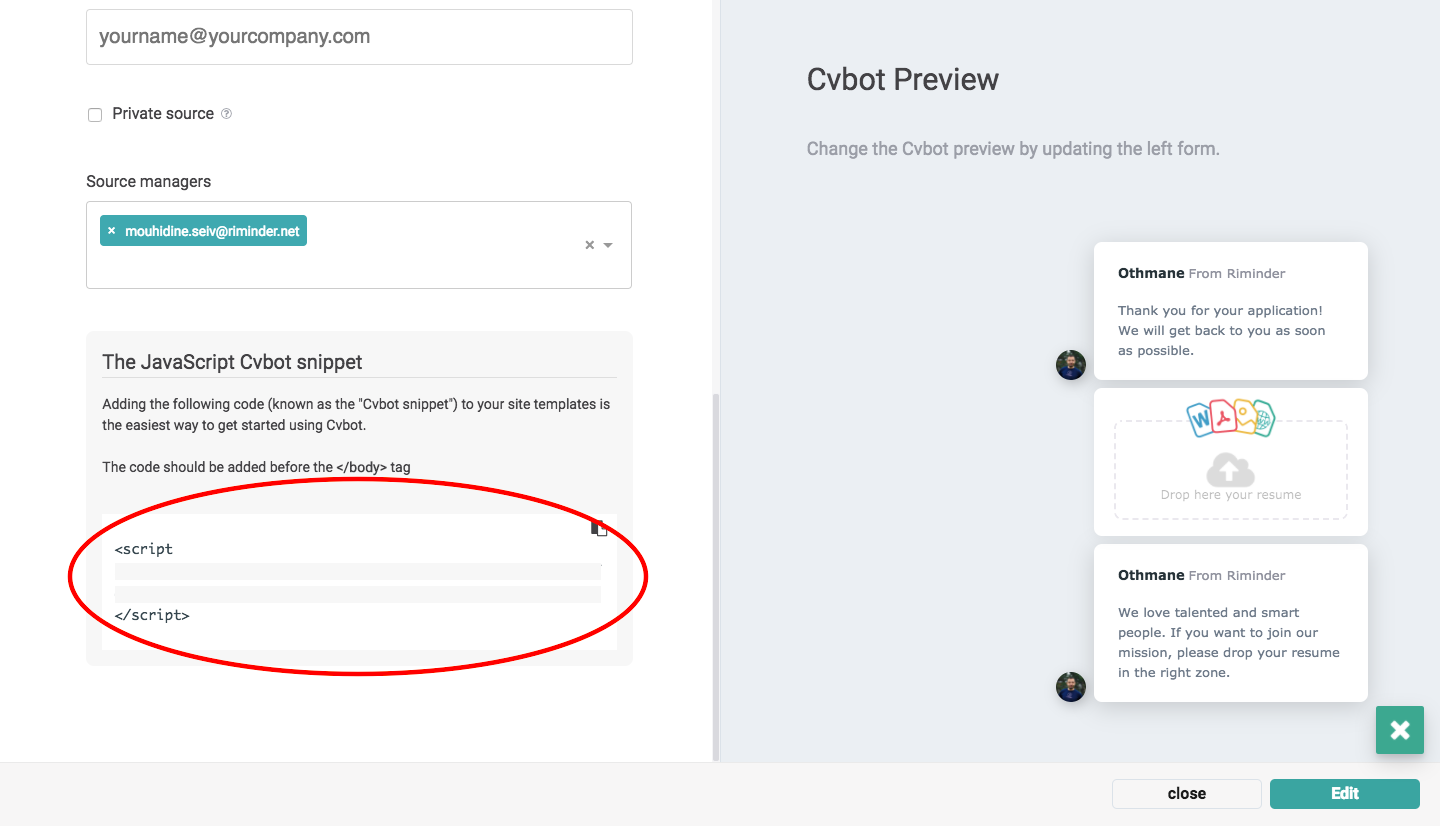This screenshot has width=1440, height=826.
Task: Click the Cvbot Preview heading
Action: click(x=903, y=80)
